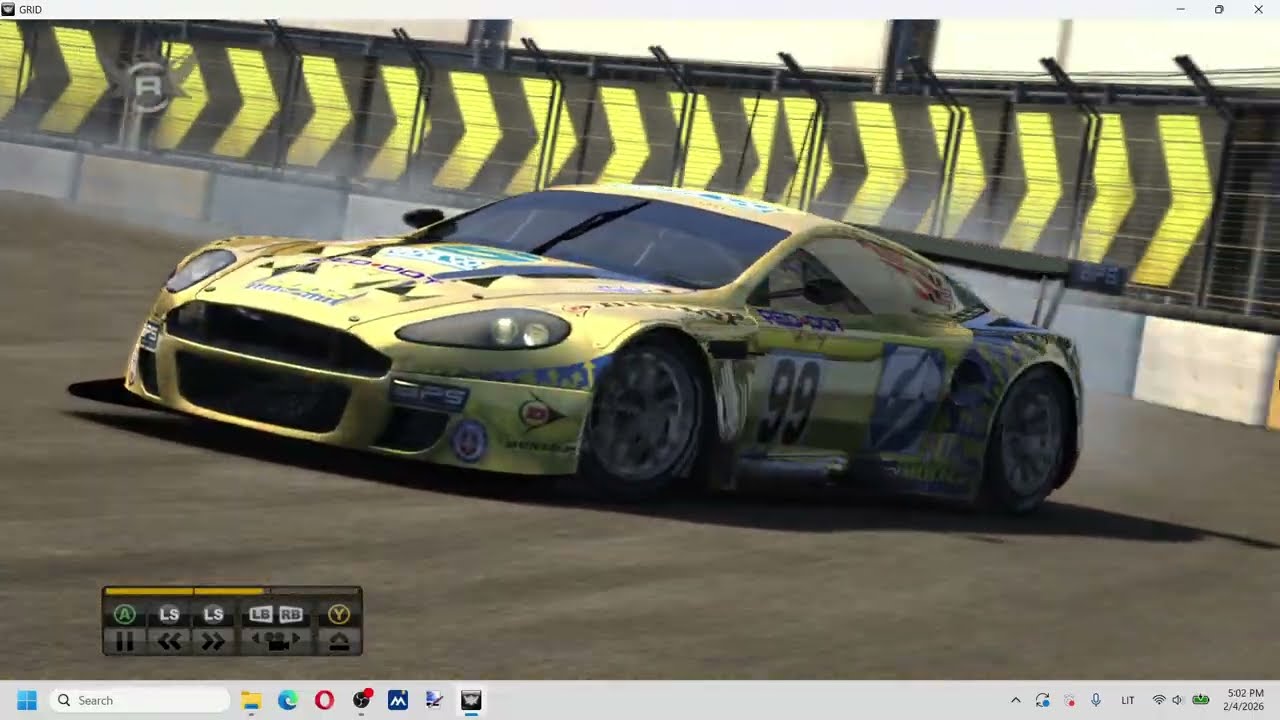Image resolution: width=1280 pixels, height=720 pixels.
Task: Minimize the GRID window
Action: (x=1180, y=9)
